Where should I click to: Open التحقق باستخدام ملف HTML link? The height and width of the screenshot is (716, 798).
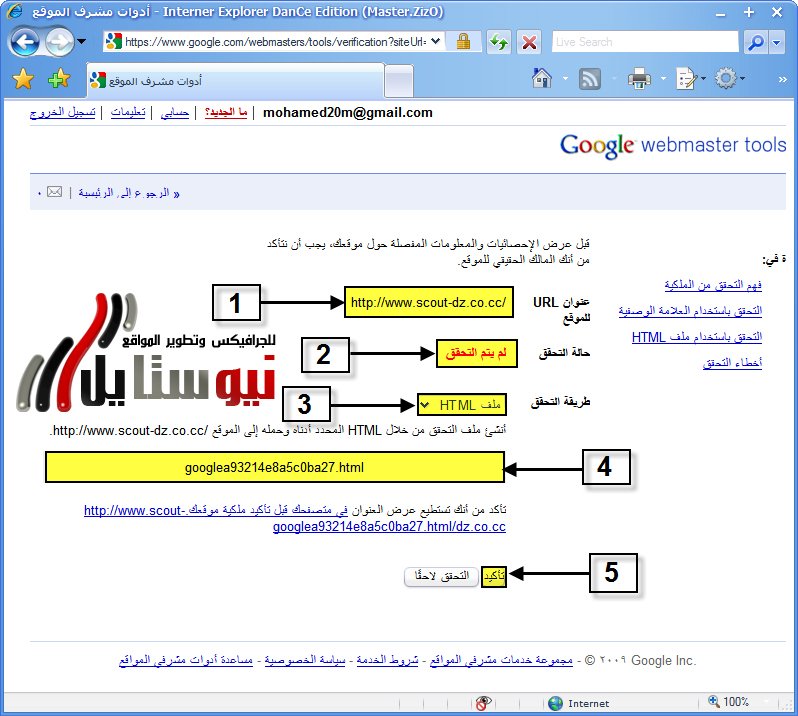697,337
